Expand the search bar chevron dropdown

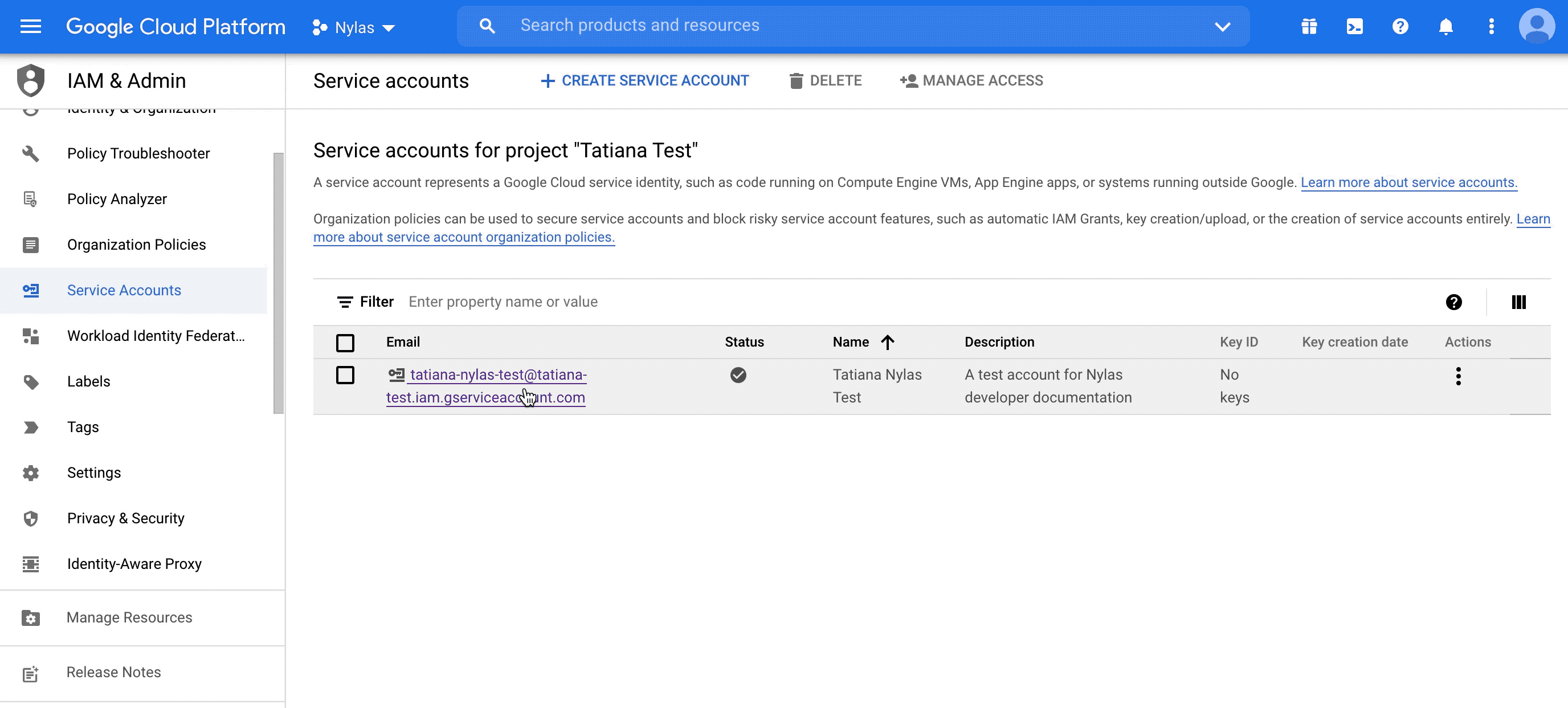pos(1222,26)
